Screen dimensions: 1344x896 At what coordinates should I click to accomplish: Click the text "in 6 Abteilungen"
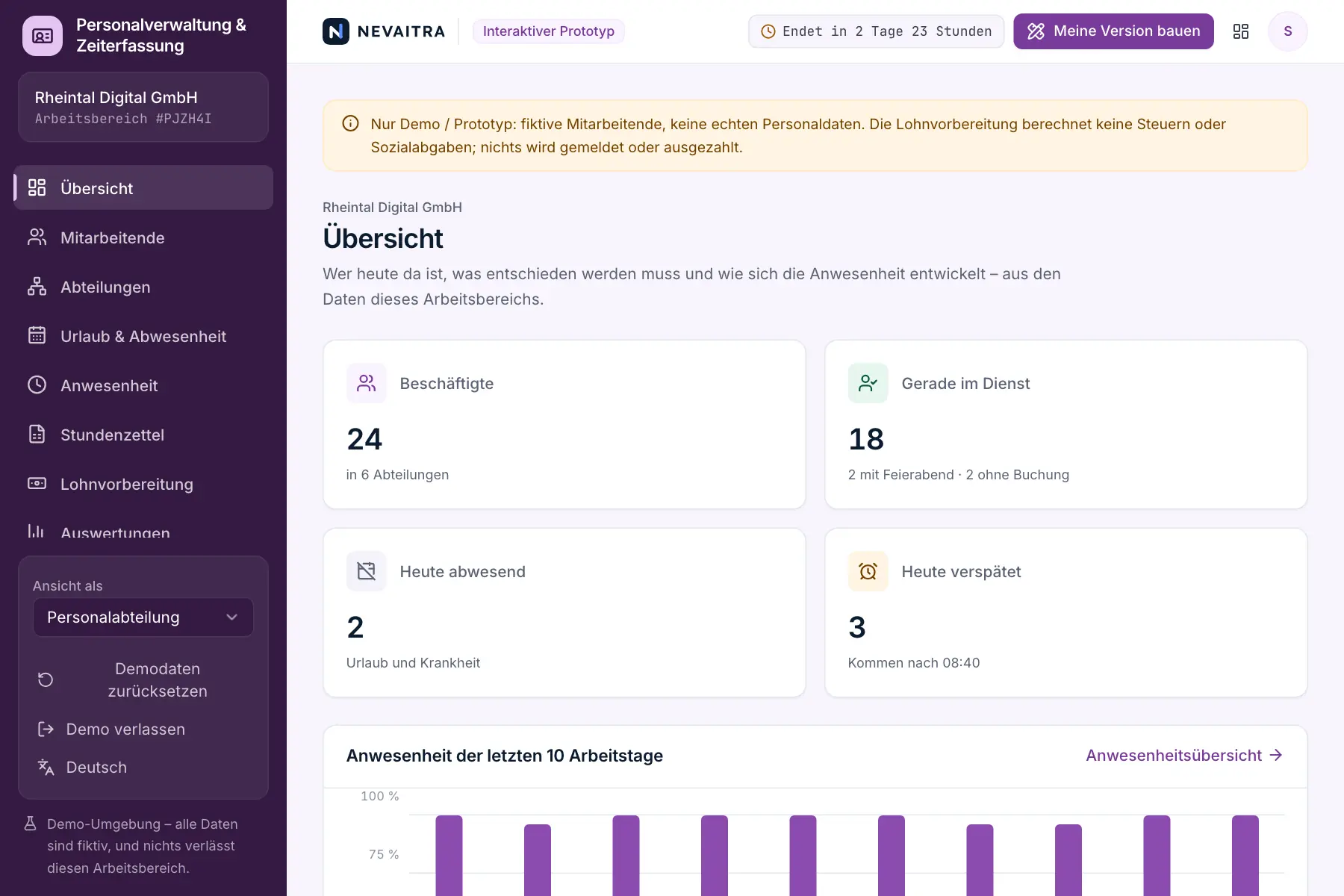[397, 475]
